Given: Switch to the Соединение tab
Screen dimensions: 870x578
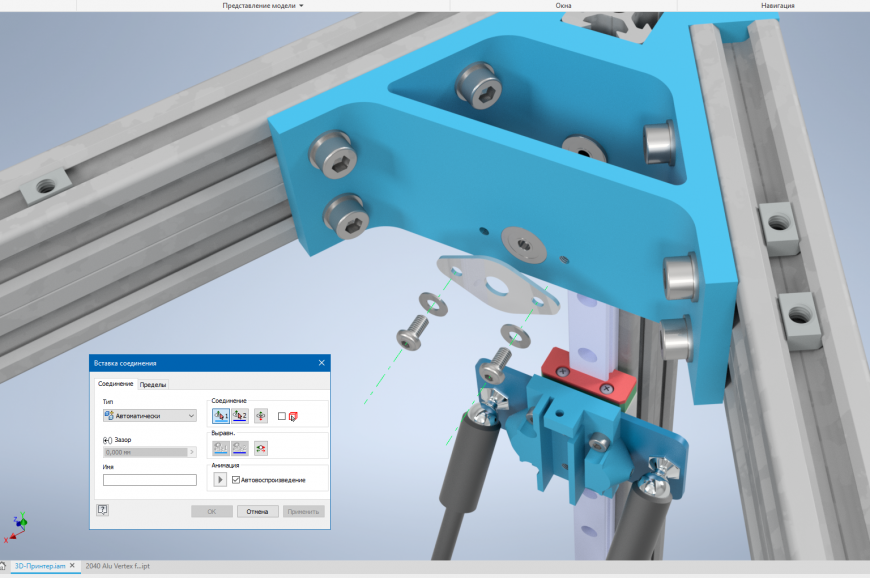Looking at the screenshot, I should 115,384.
